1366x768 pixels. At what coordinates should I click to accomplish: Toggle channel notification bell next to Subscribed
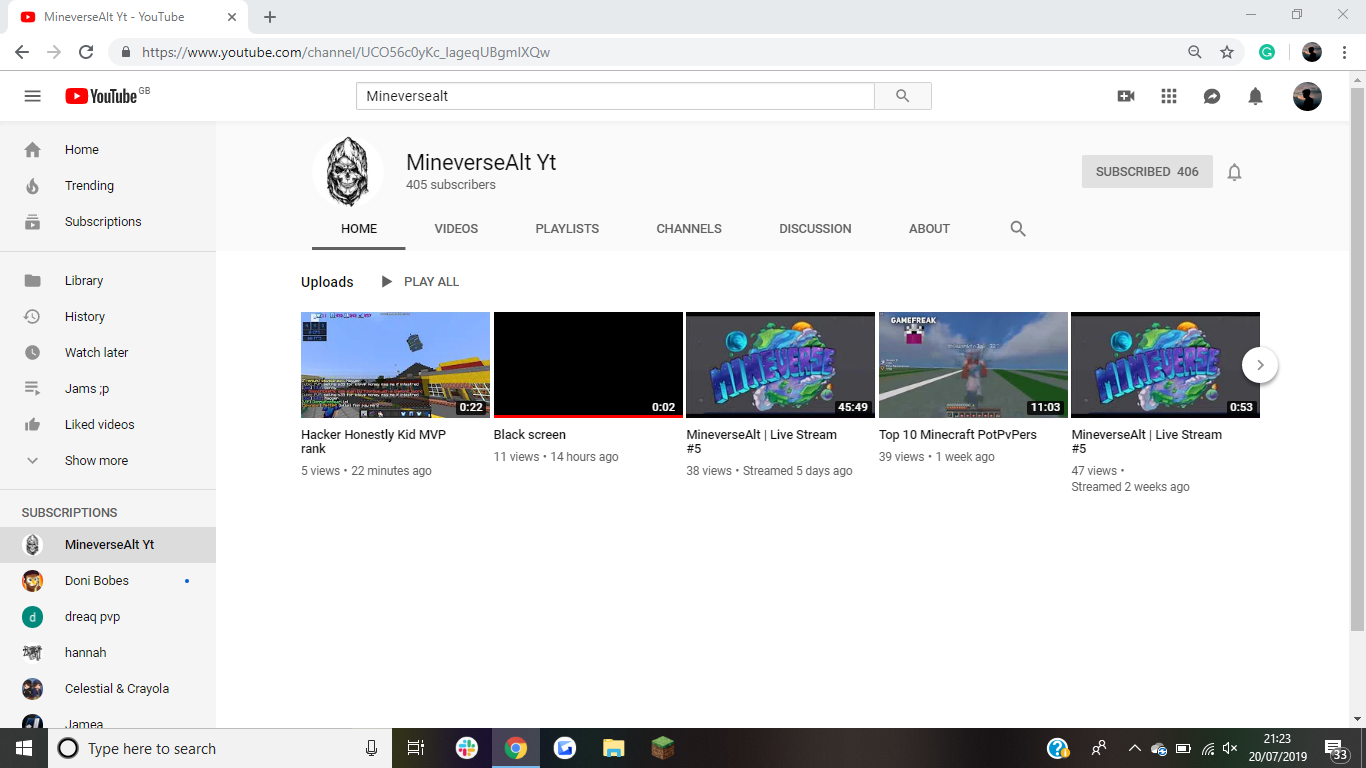tap(1234, 172)
